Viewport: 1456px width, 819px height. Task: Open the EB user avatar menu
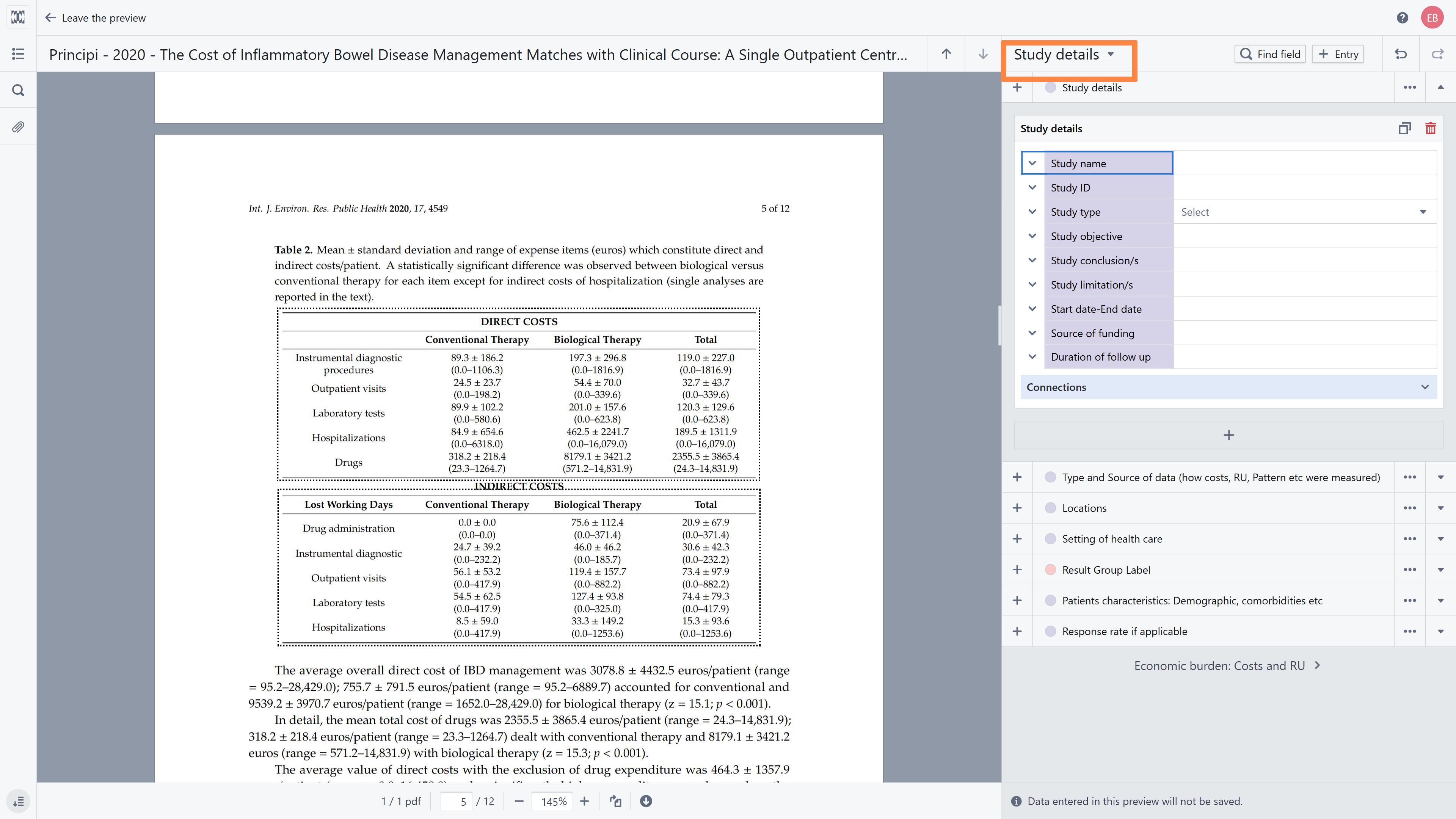pyautogui.click(x=1432, y=17)
